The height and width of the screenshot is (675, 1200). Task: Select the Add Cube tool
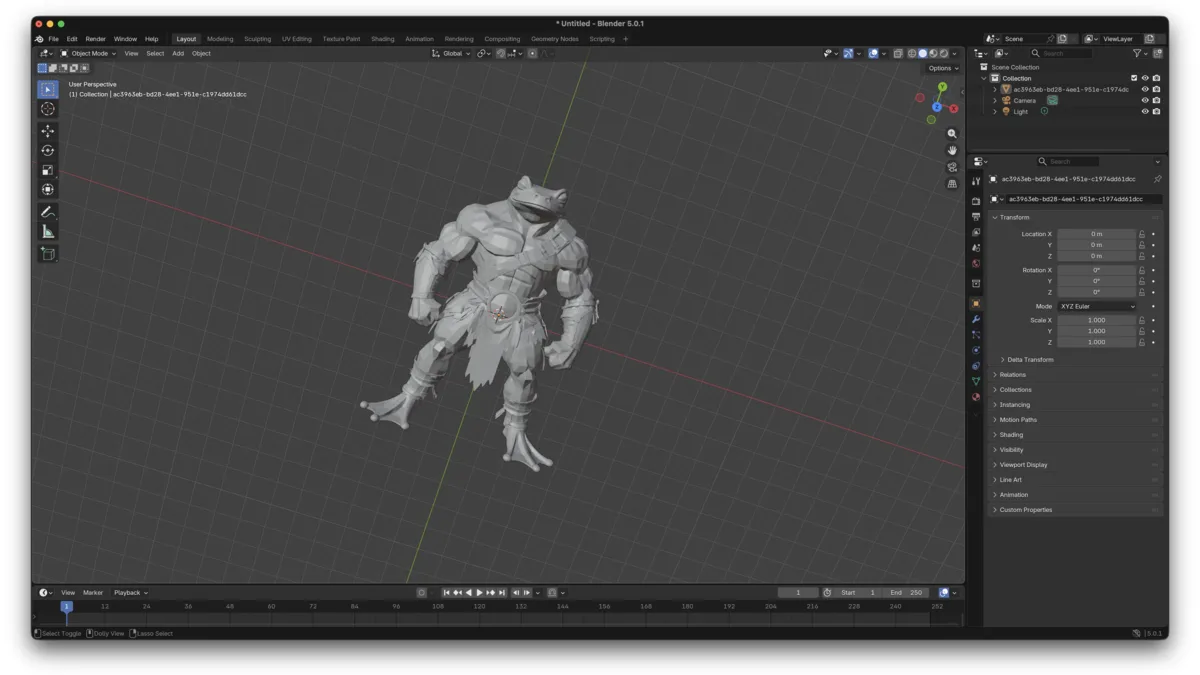(48, 254)
